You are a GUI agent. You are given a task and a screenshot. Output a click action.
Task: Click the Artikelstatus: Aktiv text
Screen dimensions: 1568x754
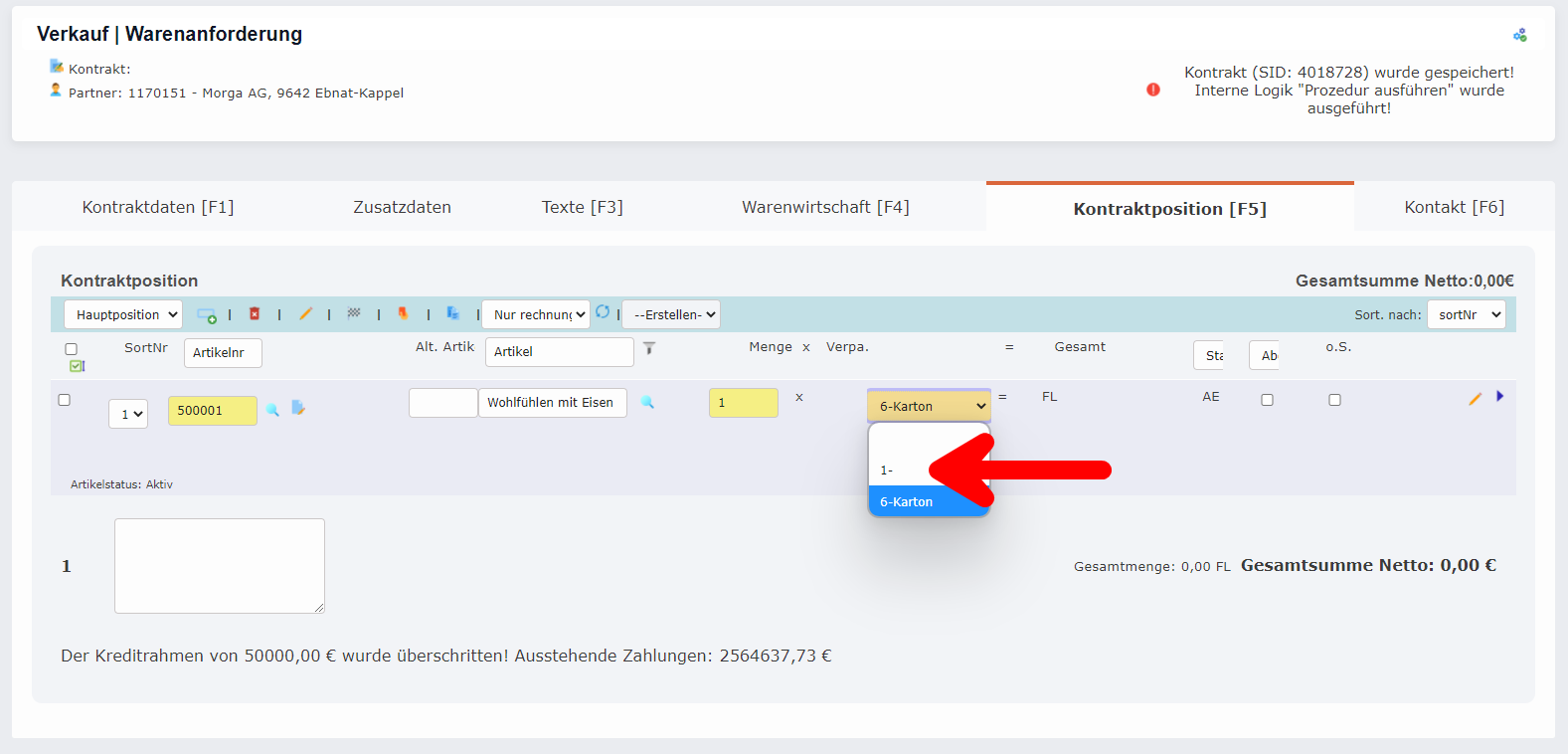point(121,484)
